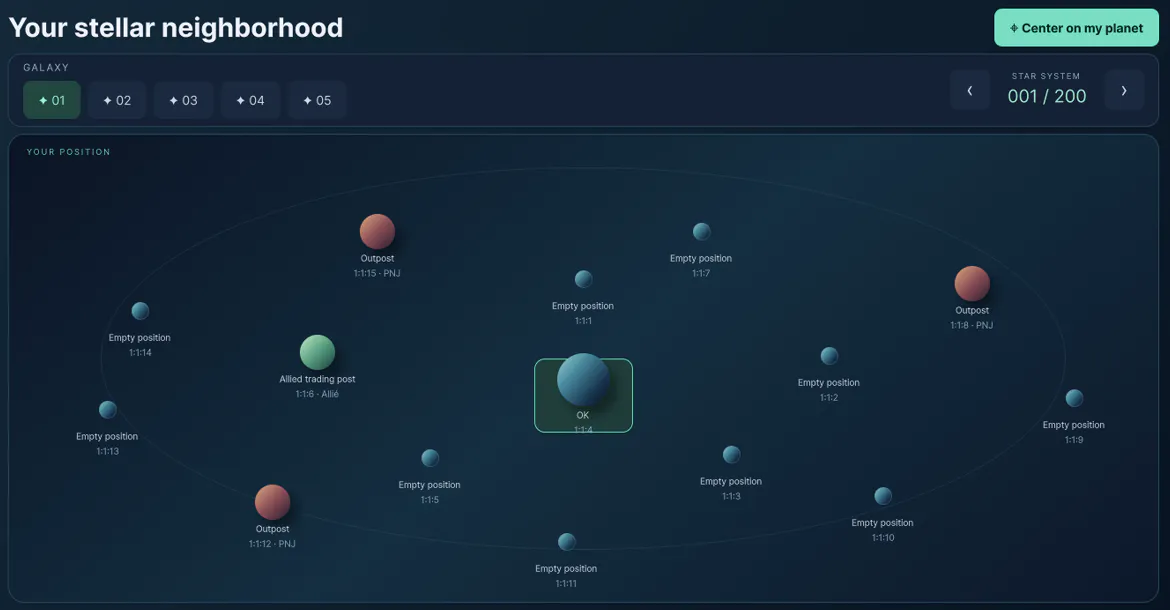Click the '1:1:6 · Allié' coordinate label
The image size is (1170, 610).
tap(317, 394)
